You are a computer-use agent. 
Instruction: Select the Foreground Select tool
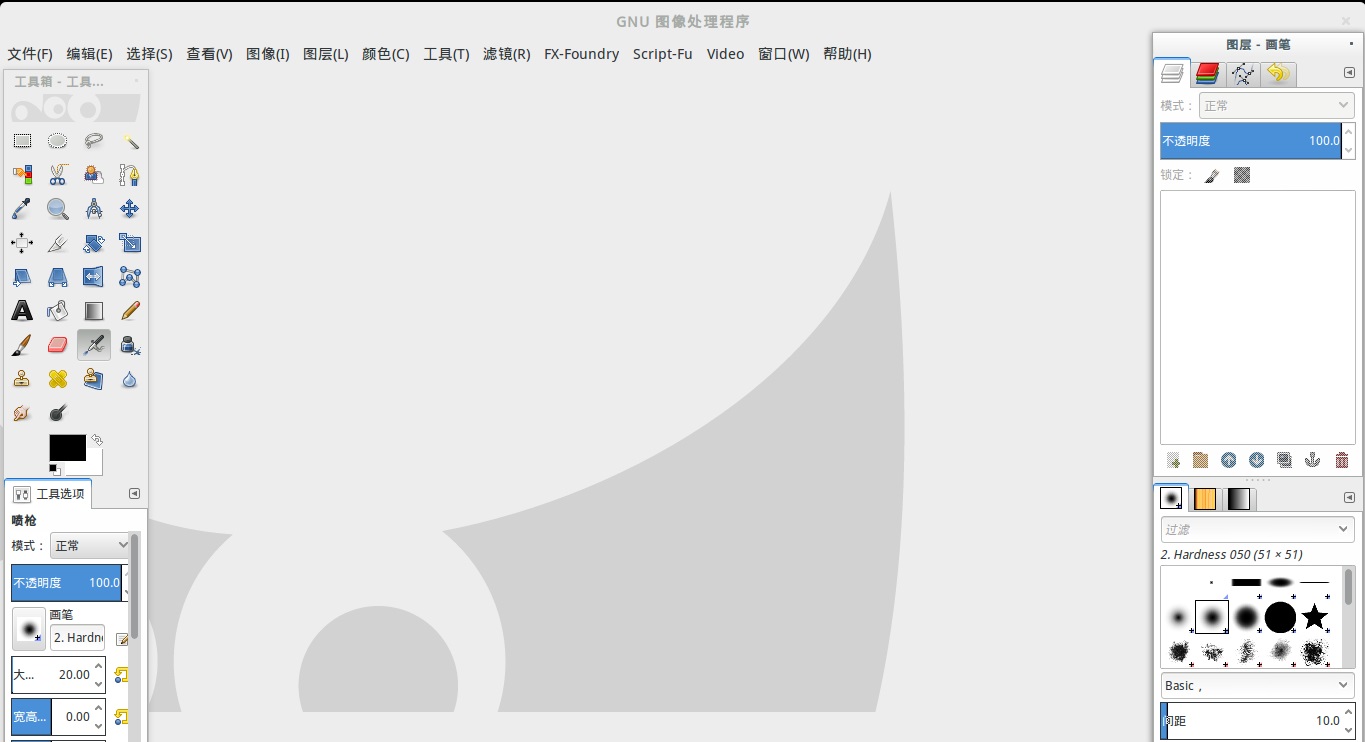point(94,175)
